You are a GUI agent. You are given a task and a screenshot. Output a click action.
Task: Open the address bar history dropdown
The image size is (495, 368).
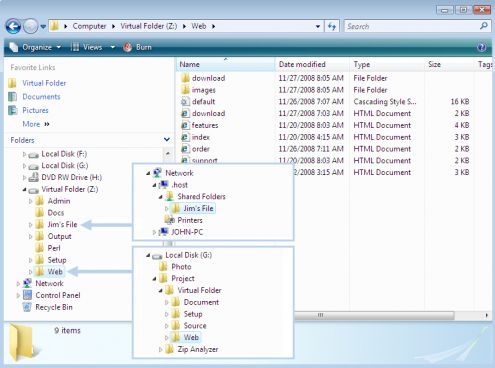[x=318, y=26]
